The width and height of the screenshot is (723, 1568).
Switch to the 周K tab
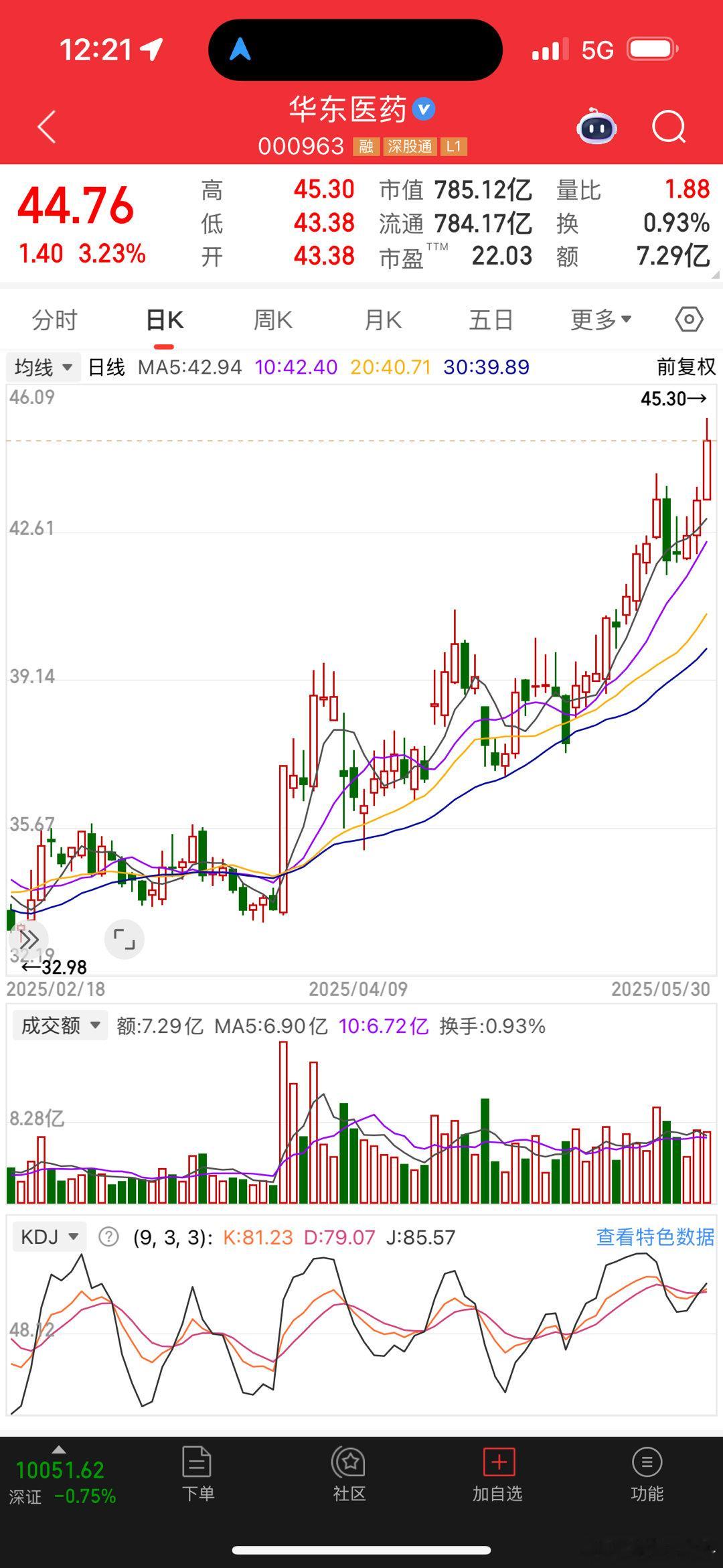pos(273,320)
